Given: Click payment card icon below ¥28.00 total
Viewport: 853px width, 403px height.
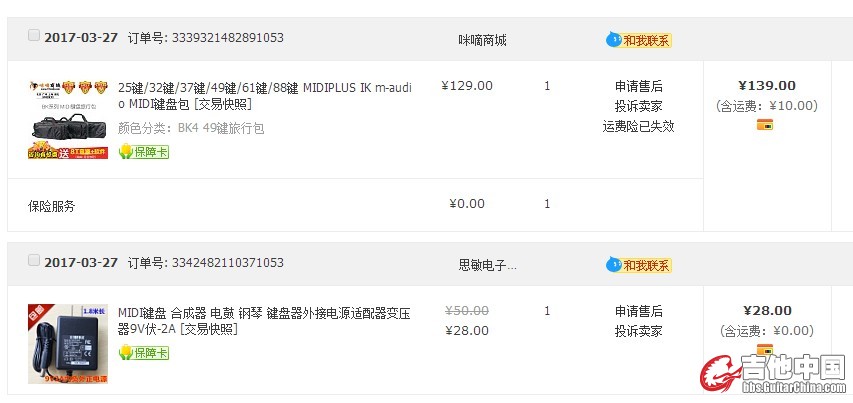Looking at the screenshot, I should pyautogui.click(x=765, y=349).
